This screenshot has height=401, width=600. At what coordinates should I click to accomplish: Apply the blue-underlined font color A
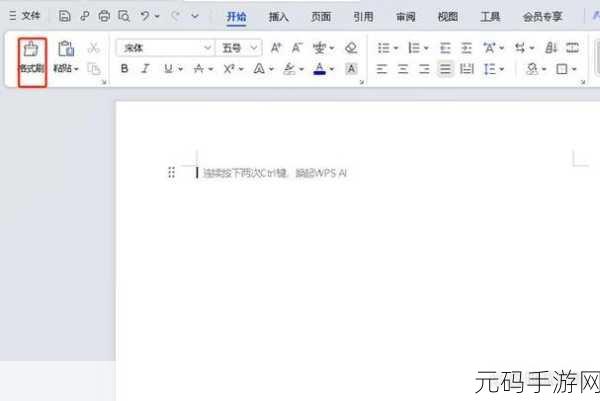click(x=320, y=69)
